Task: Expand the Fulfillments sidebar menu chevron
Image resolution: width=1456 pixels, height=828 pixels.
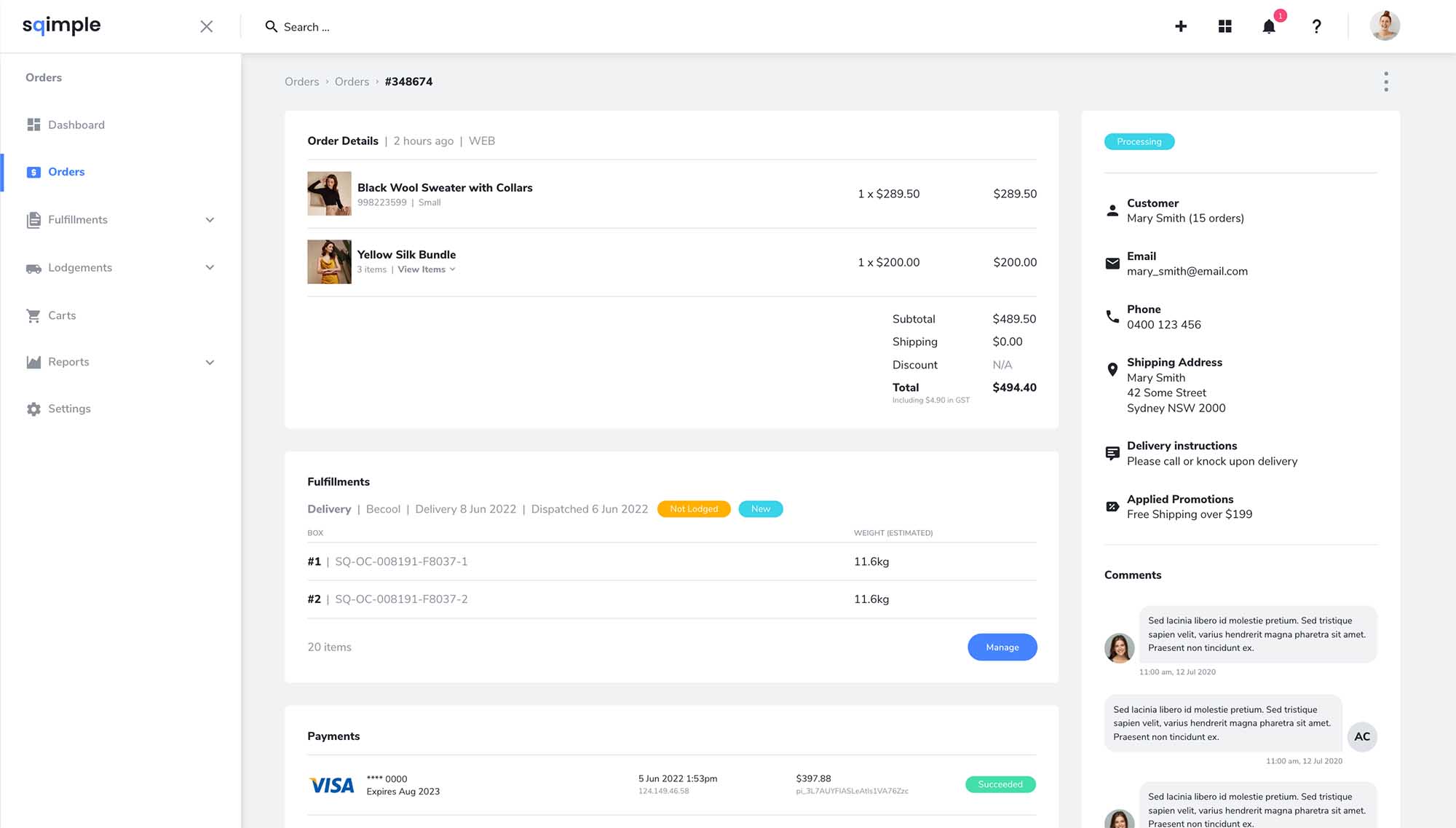Action: [210, 220]
